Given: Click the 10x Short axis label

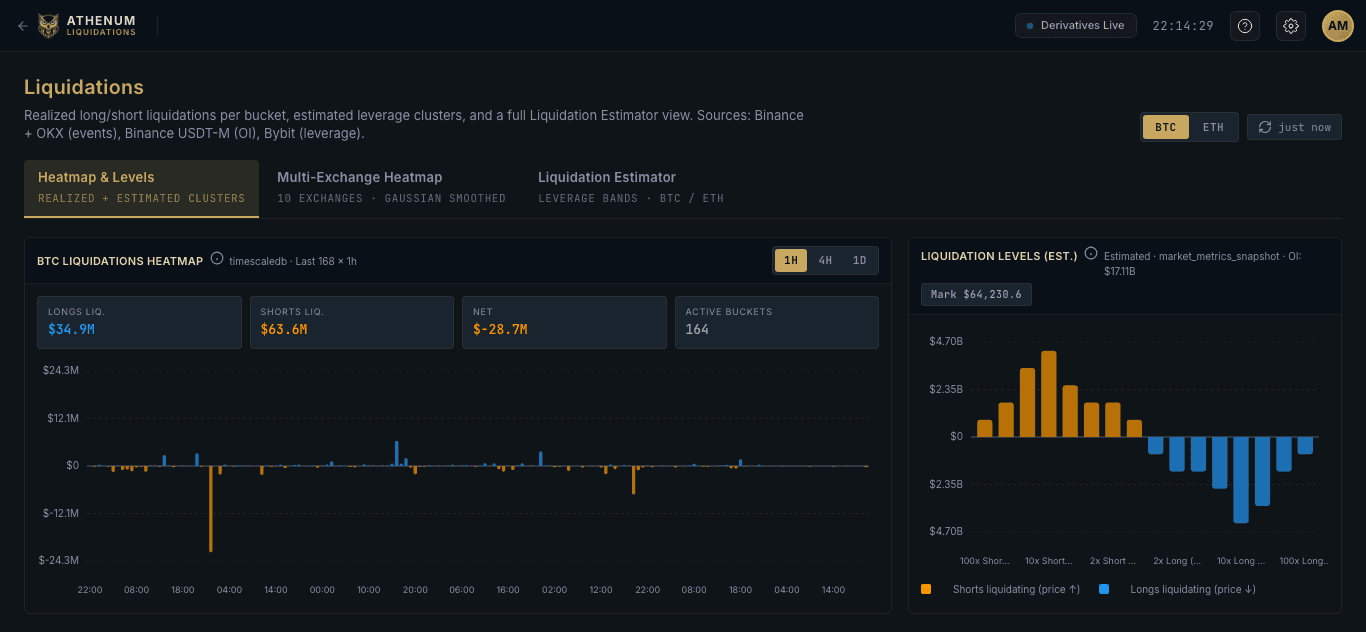Looking at the screenshot, I should [1049, 561].
